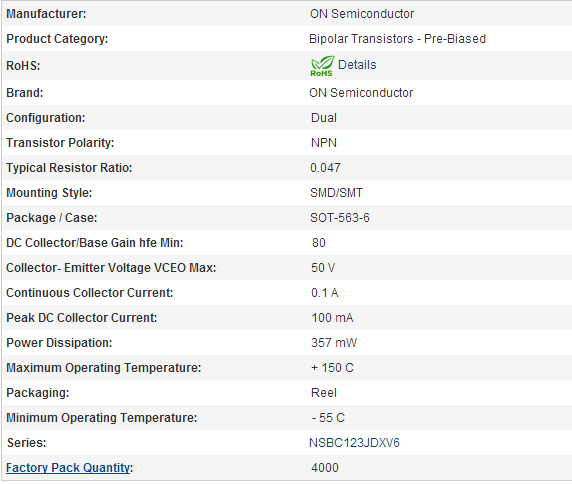Click the 0.047 resistor ratio value

pos(325,168)
